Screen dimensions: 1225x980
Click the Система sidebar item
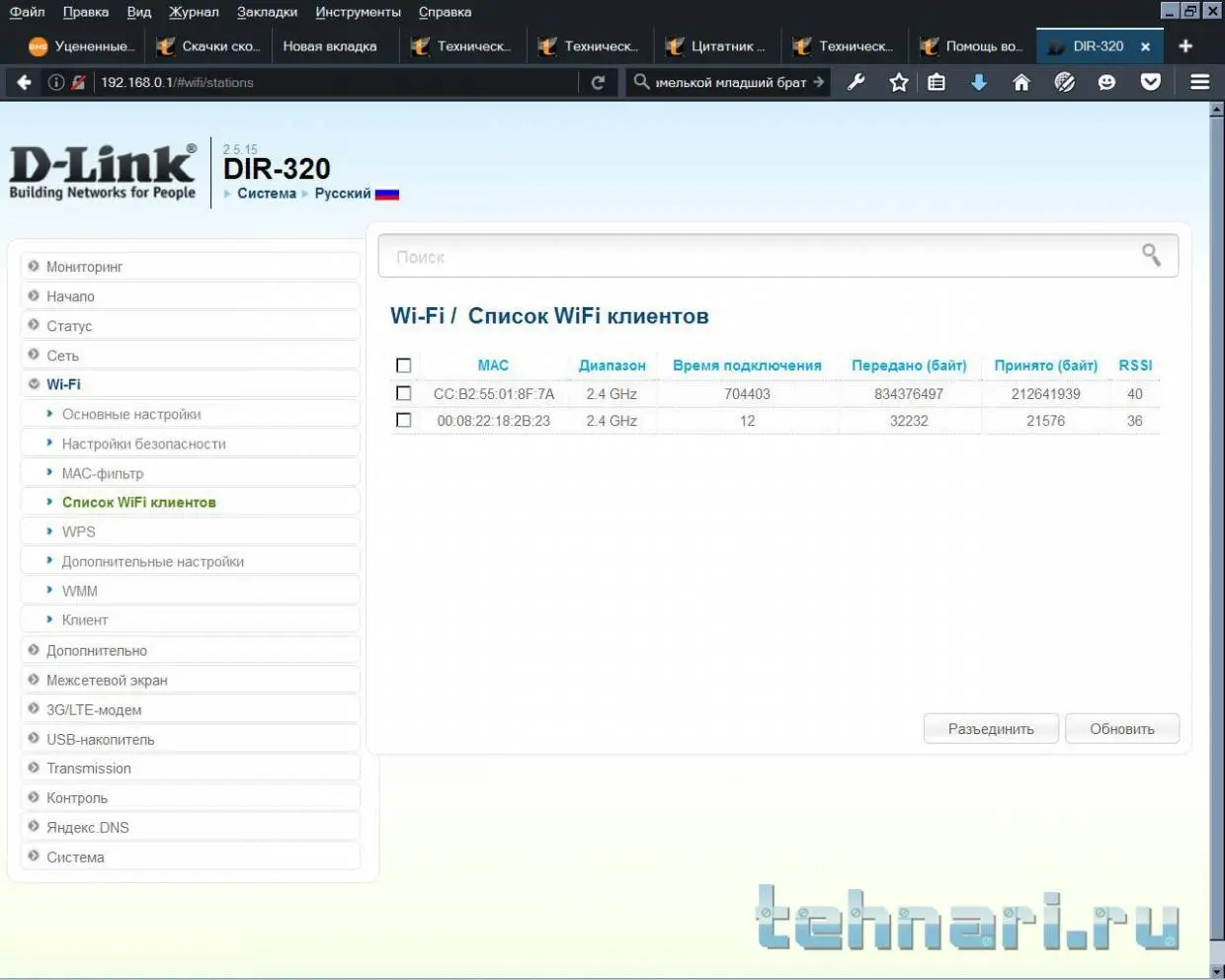click(x=190, y=857)
